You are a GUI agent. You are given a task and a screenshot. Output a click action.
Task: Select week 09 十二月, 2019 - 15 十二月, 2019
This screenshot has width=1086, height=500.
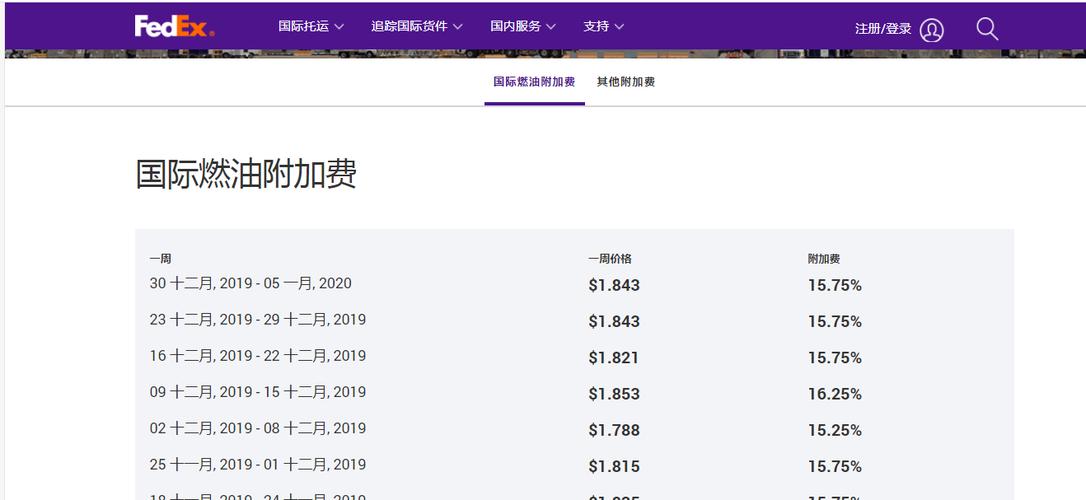(x=258, y=392)
